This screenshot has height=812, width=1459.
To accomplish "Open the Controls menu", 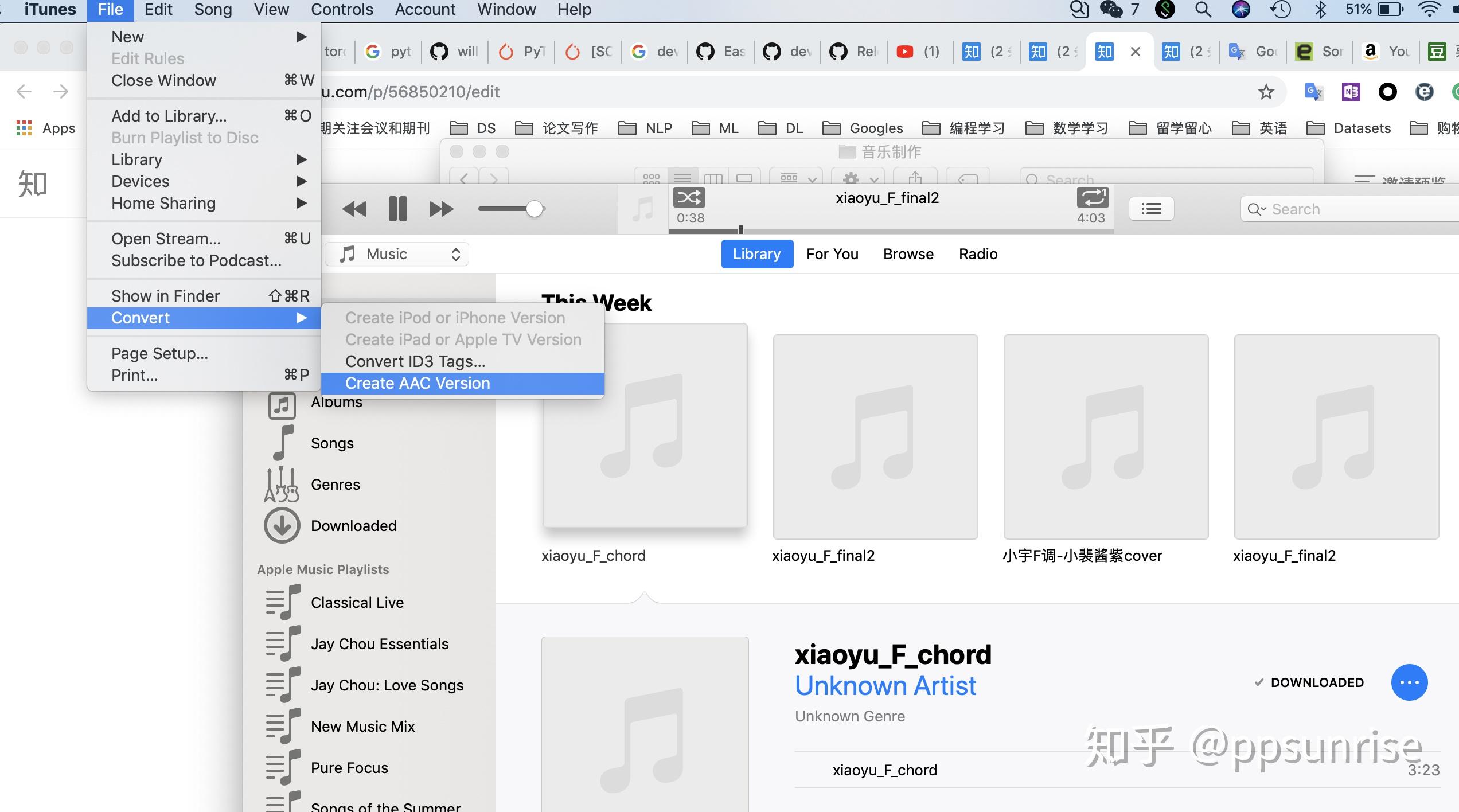I will [342, 10].
